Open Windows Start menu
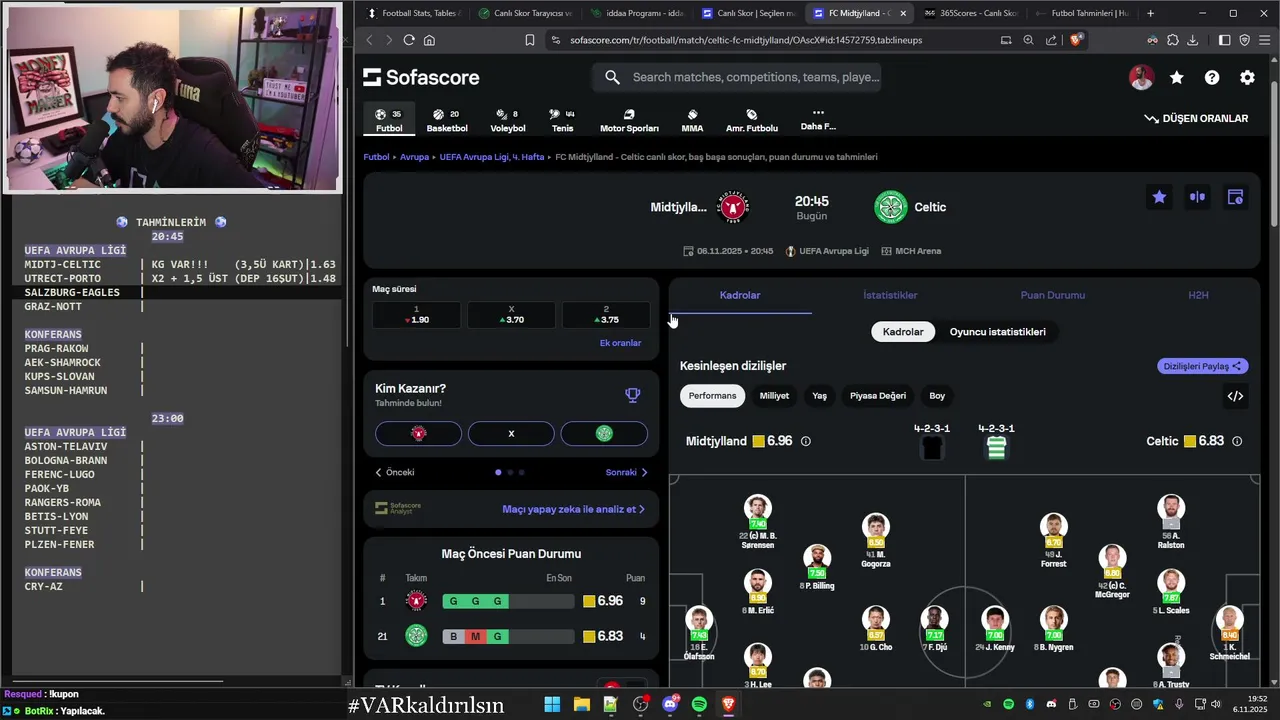Screen dimensions: 1280x720 [552, 704]
